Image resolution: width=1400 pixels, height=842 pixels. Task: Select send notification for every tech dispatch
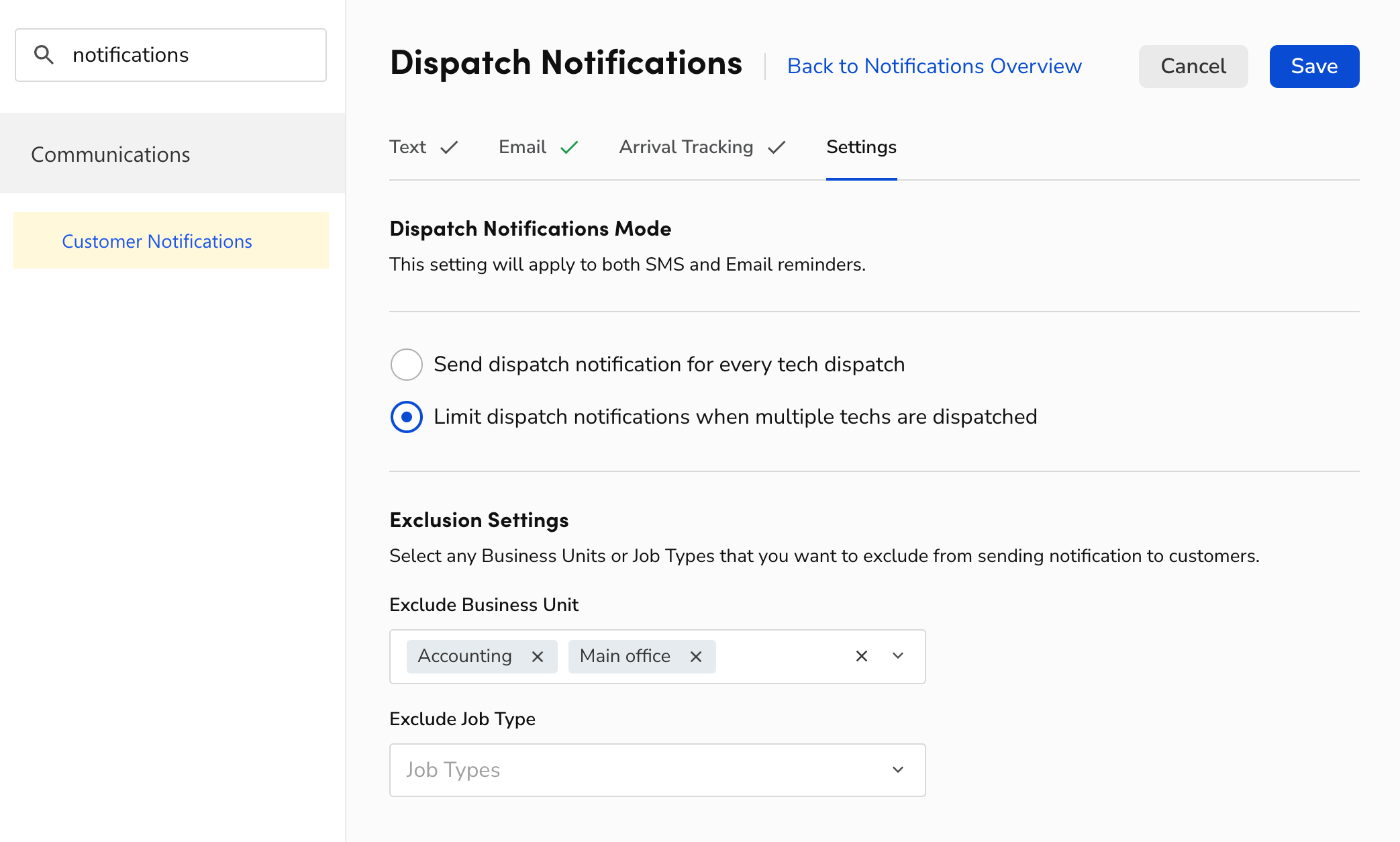click(406, 364)
